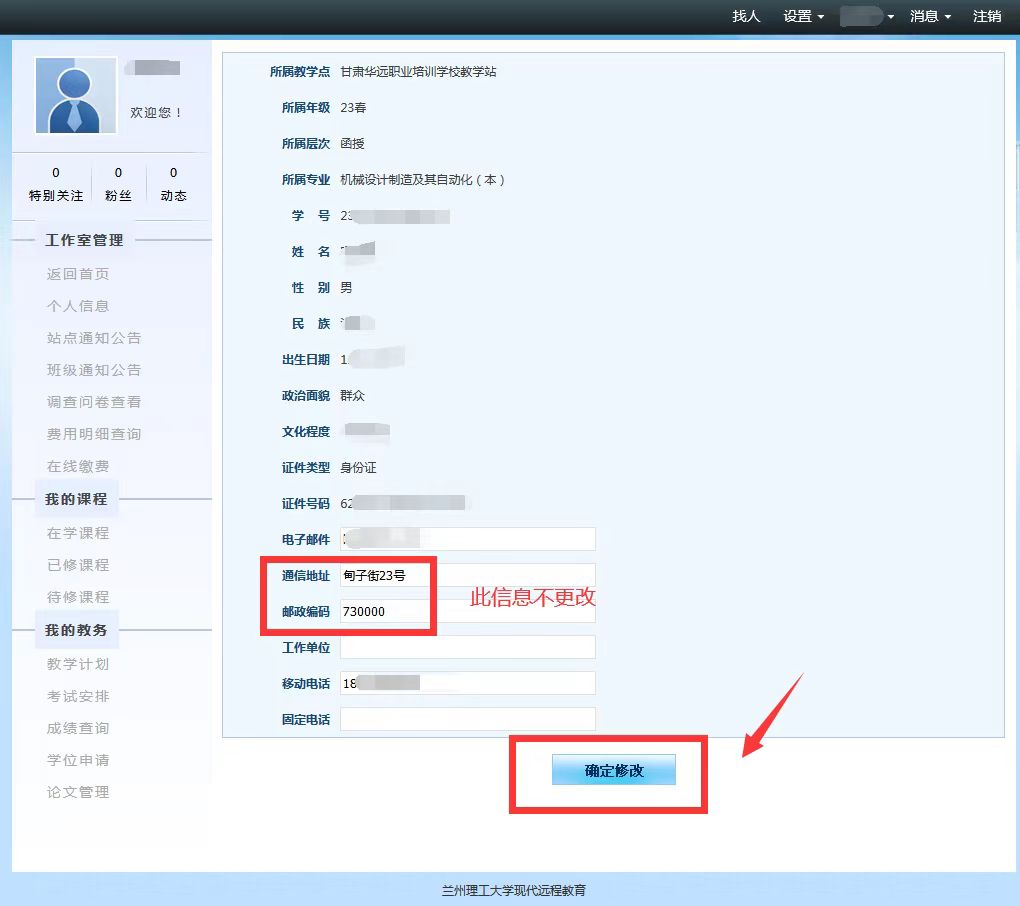Open the 设置 dropdown menu
The height and width of the screenshot is (906, 1020).
point(803,16)
